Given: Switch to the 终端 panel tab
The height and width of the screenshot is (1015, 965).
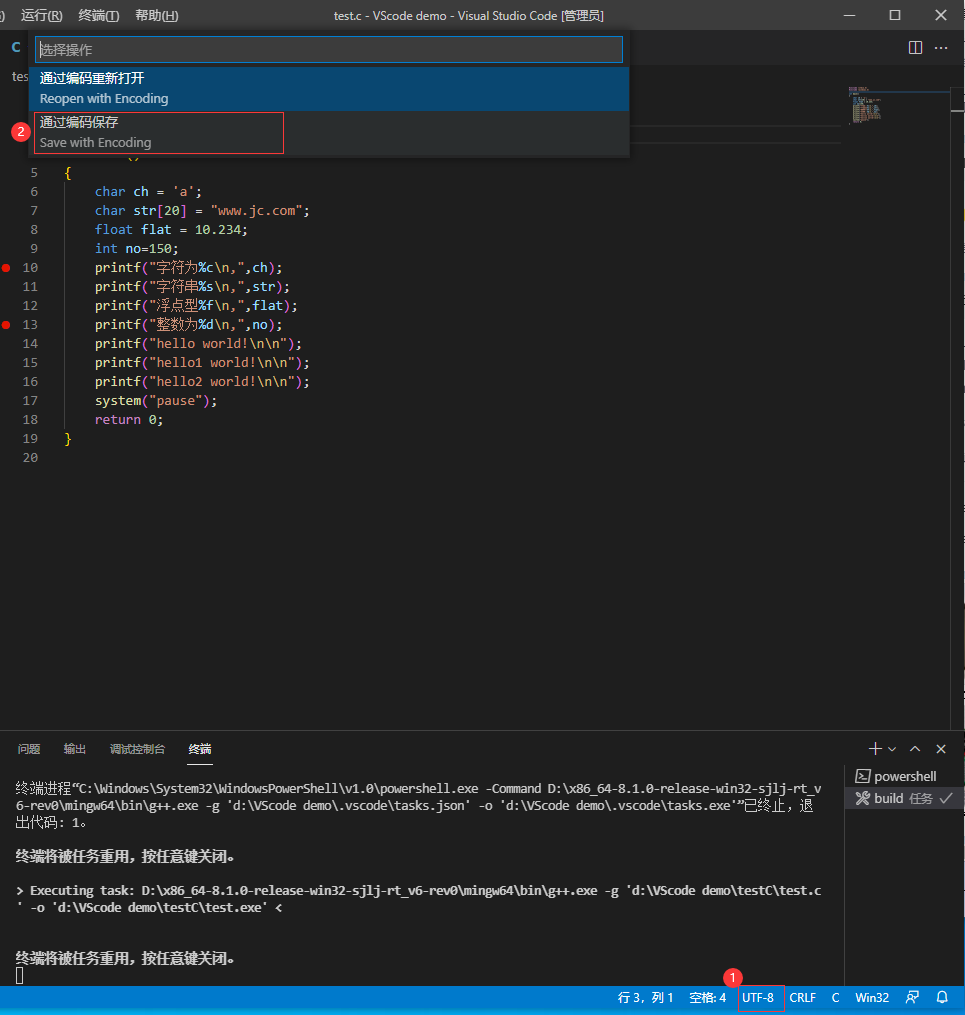Looking at the screenshot, I should click(x=200, y=749).
